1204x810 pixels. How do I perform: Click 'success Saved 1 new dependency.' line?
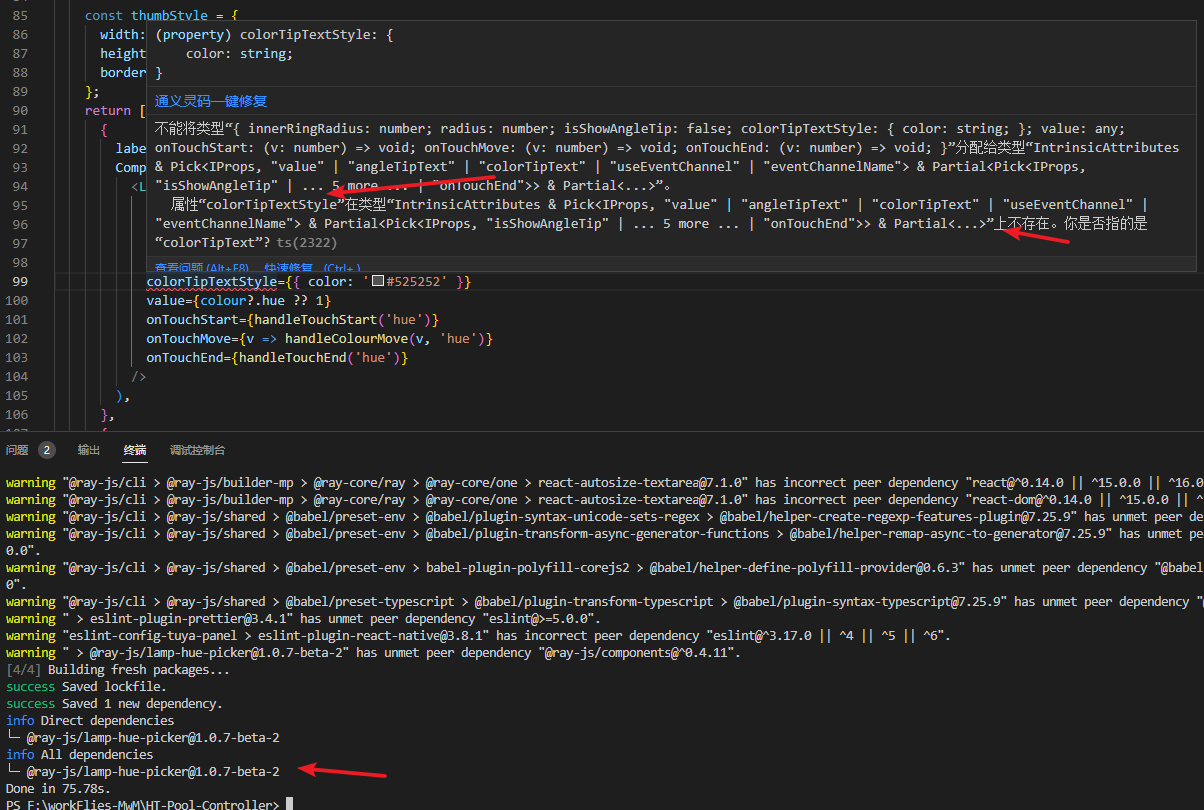113,704
